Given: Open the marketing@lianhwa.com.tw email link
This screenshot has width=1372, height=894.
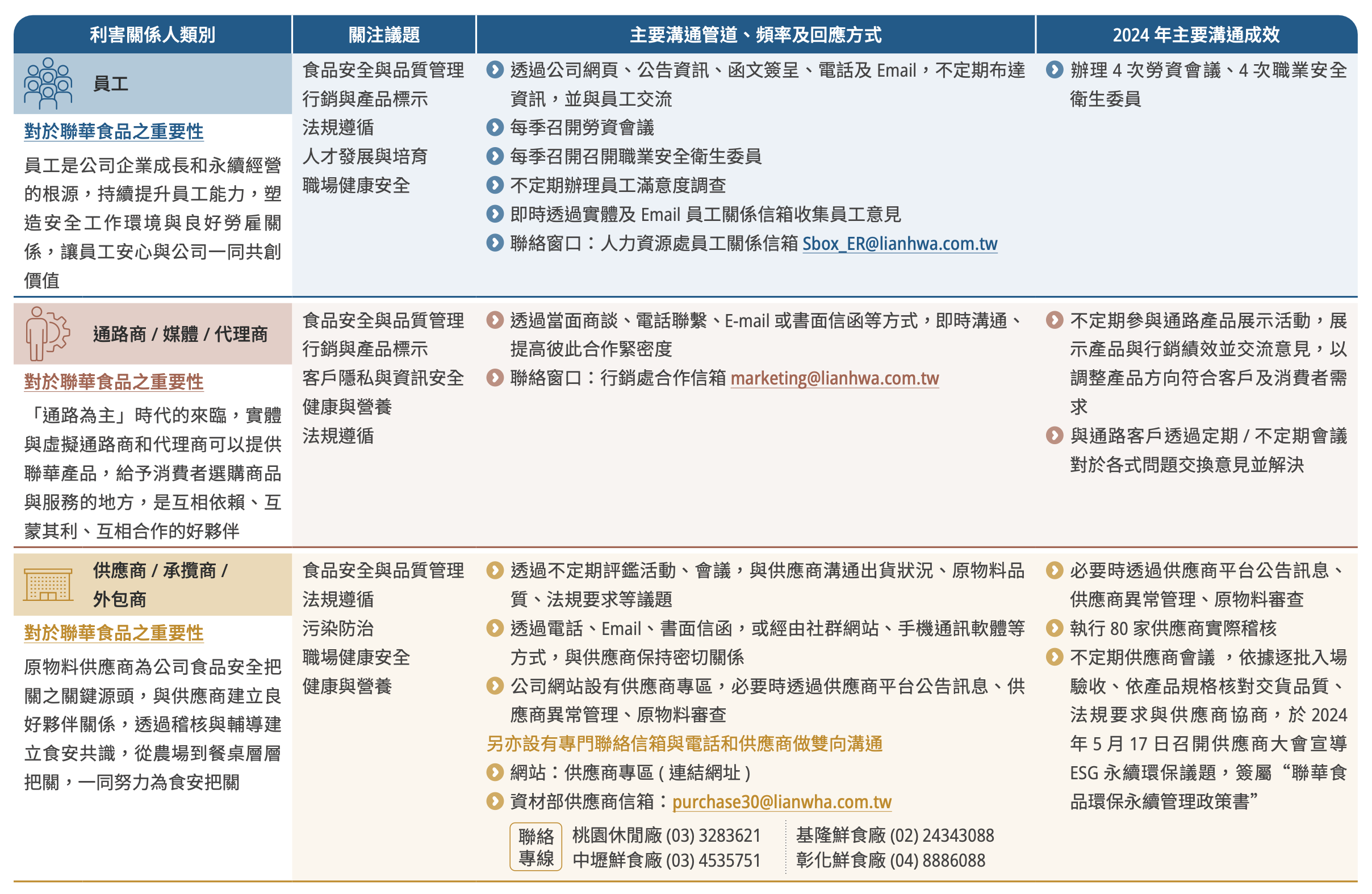Looking at the screenshot, I should point(834,378).
